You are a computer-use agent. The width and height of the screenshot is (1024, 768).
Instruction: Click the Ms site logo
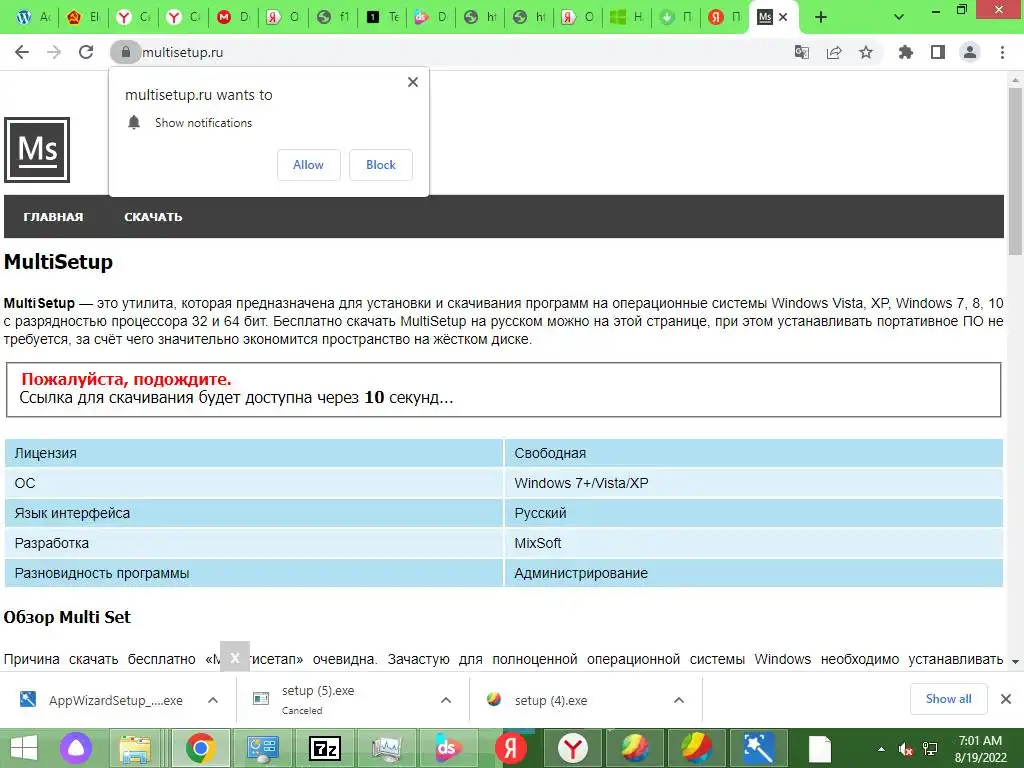[x=37, y=150]
